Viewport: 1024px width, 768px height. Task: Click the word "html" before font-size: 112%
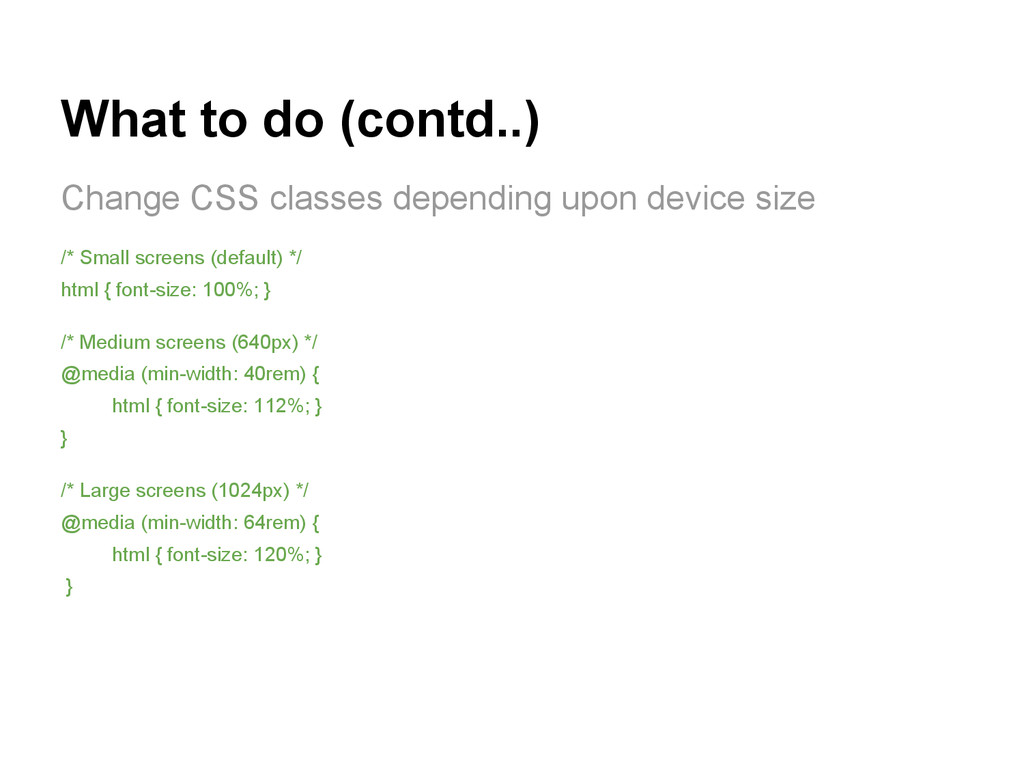coord(130,406)
